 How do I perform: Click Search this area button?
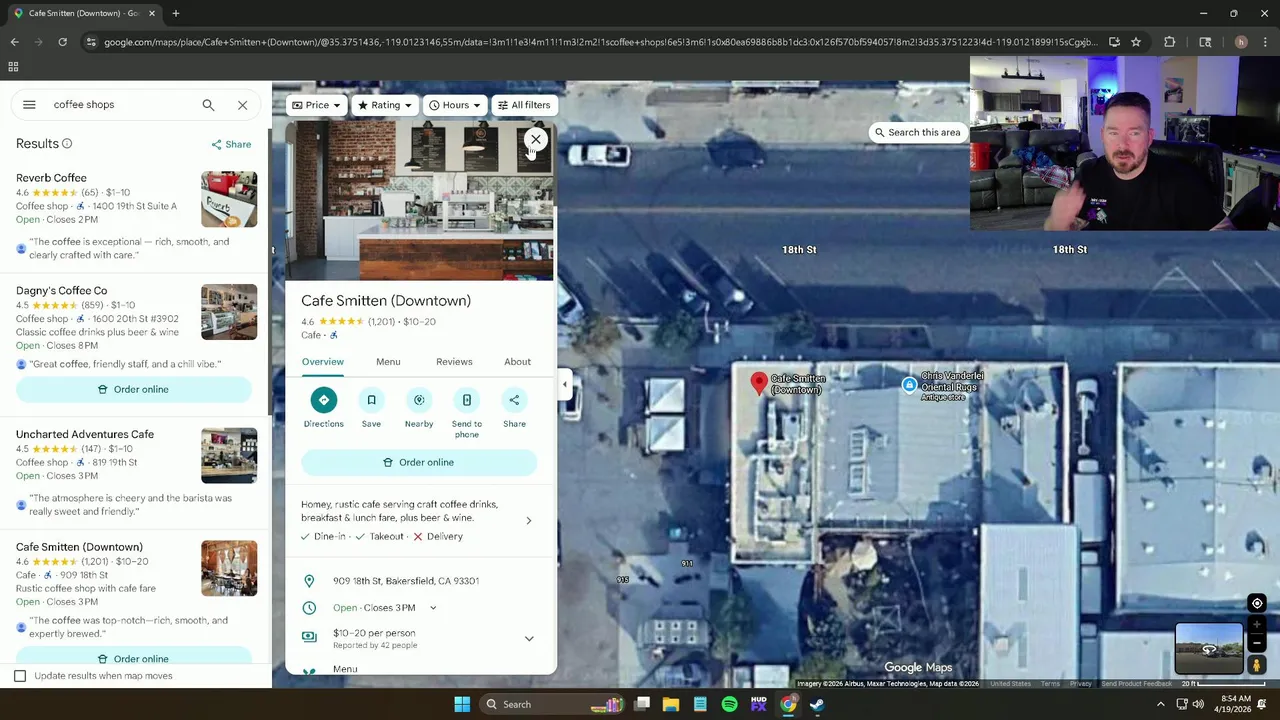tap(917, 132)
